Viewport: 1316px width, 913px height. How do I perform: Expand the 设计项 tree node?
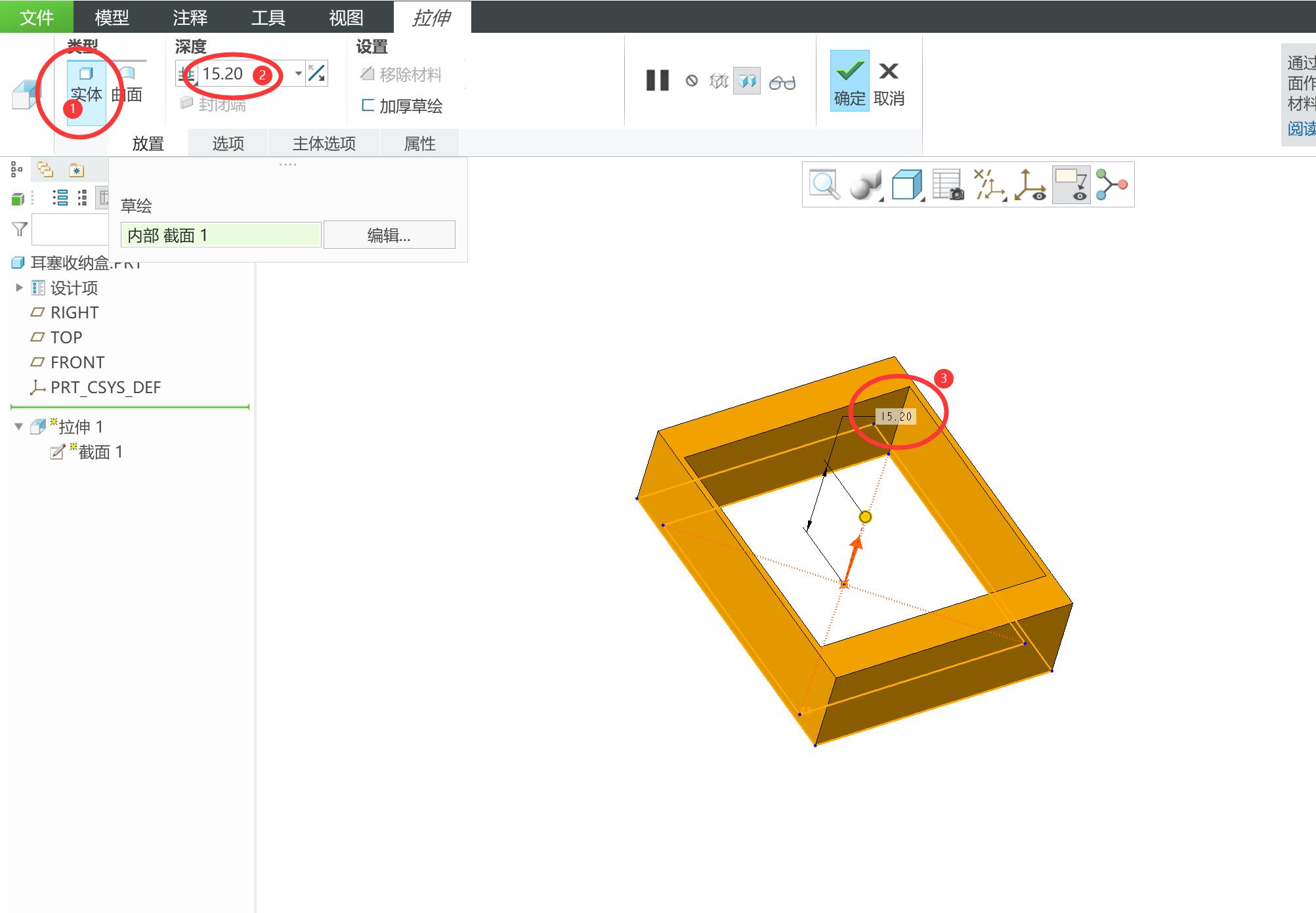pos(19,287)
